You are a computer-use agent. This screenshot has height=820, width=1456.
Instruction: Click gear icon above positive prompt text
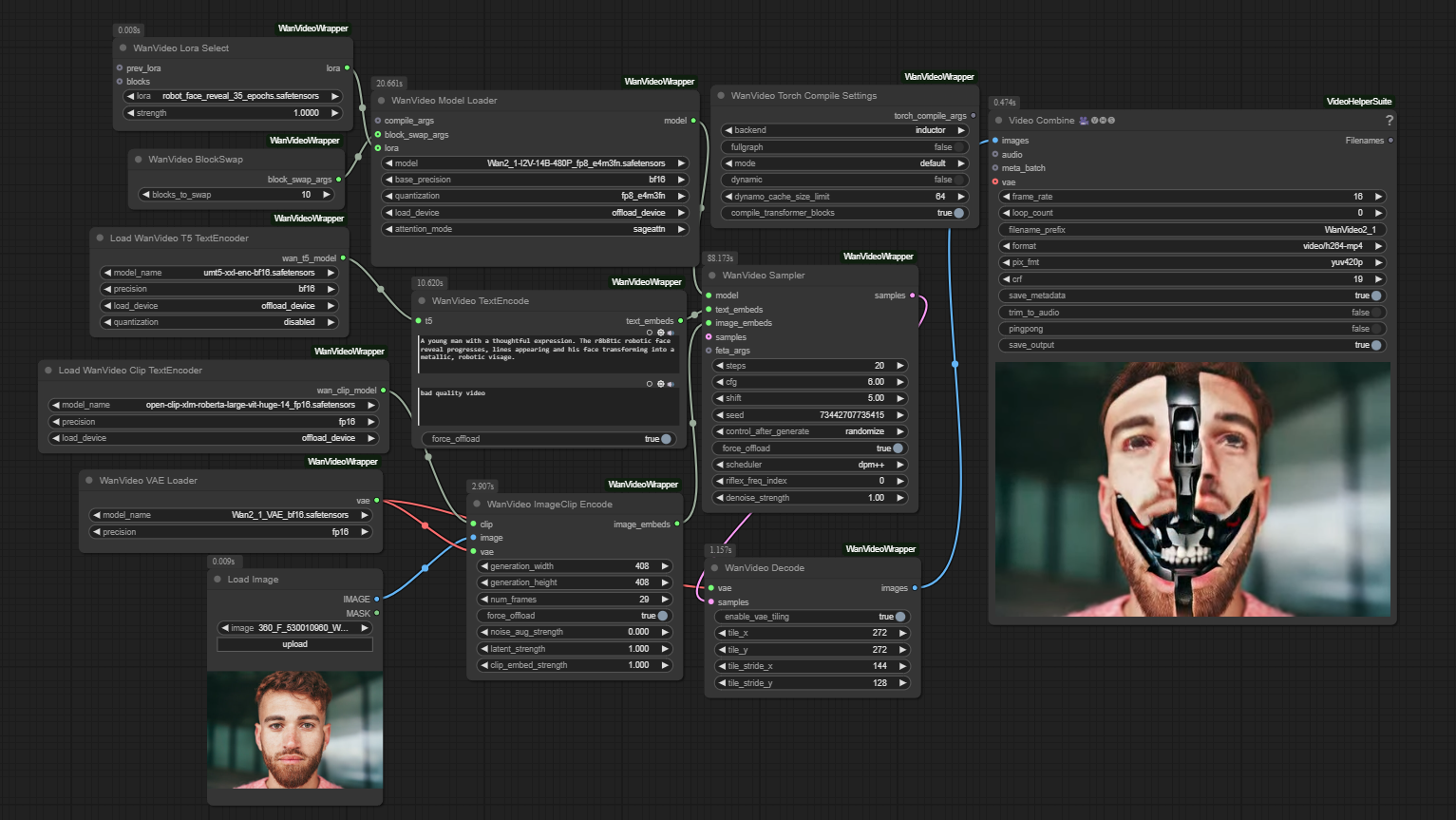point(660,333)
